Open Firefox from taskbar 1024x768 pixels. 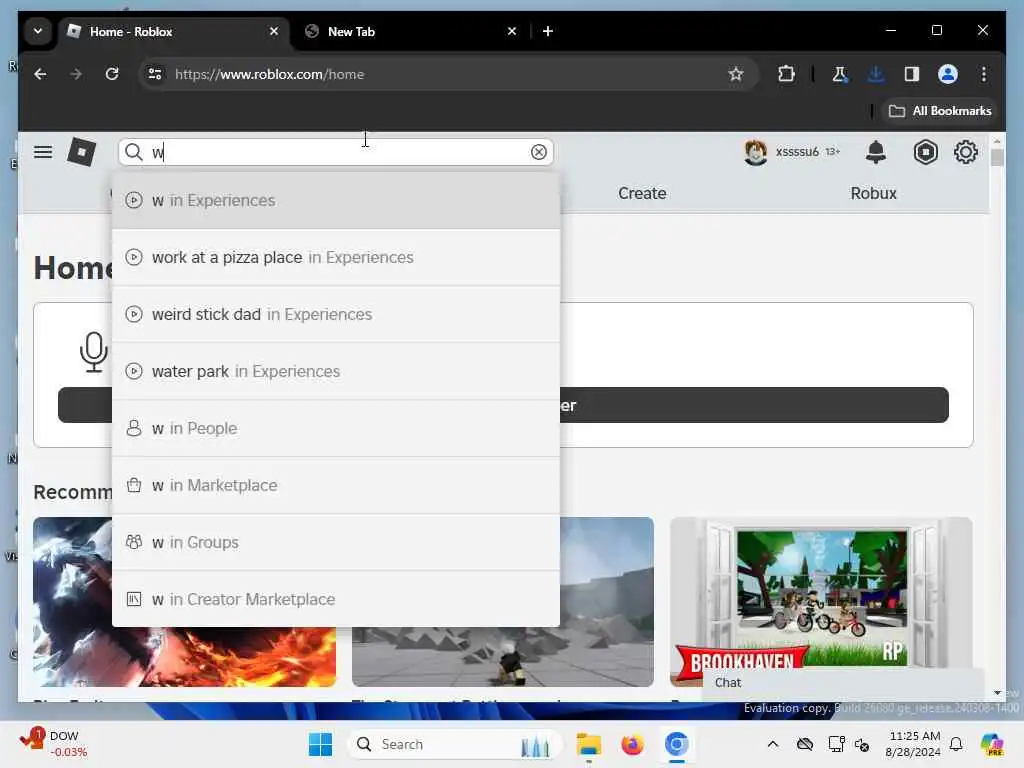coord(632,744)
